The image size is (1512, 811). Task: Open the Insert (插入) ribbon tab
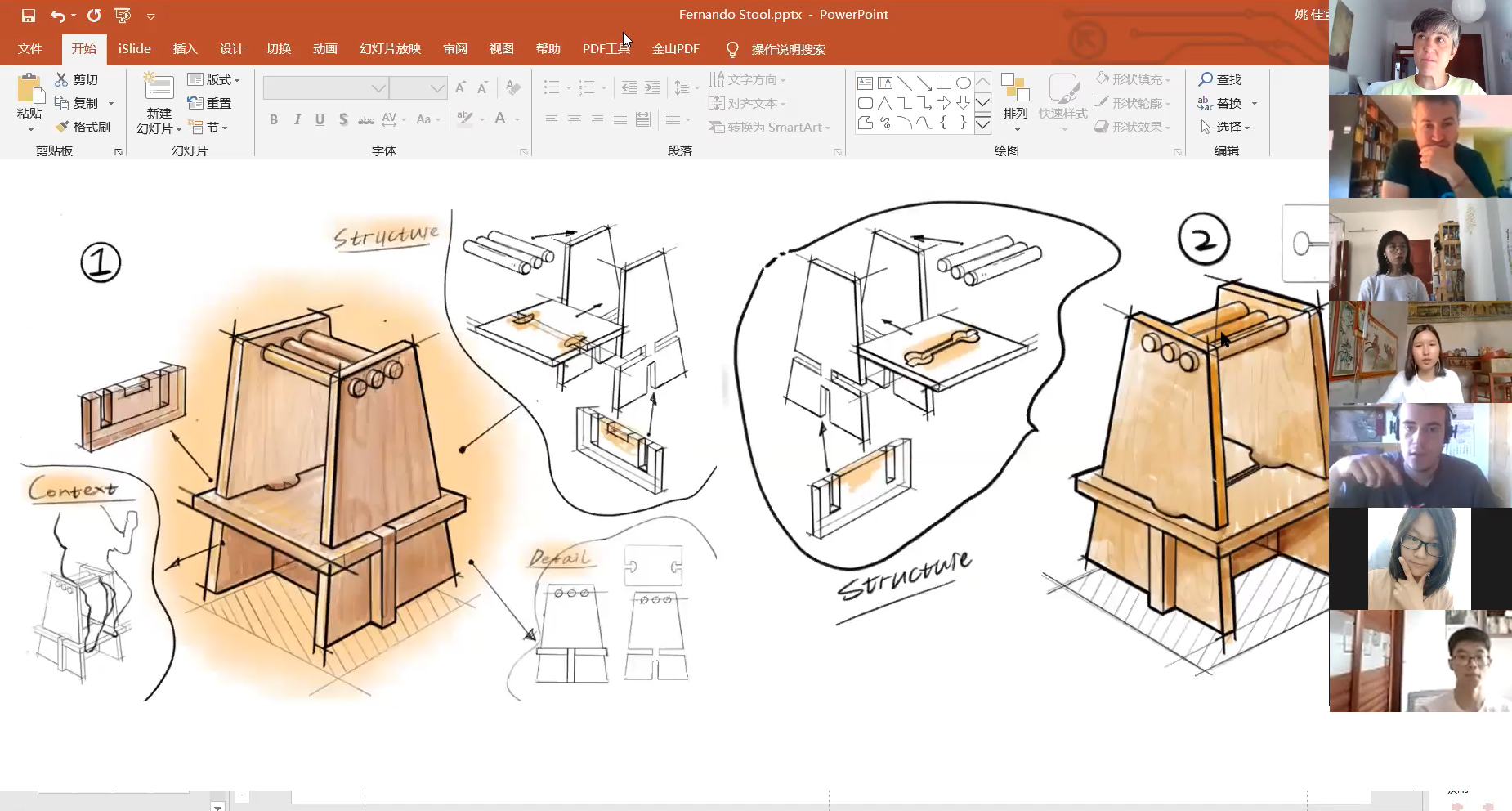tap(185, 49)
